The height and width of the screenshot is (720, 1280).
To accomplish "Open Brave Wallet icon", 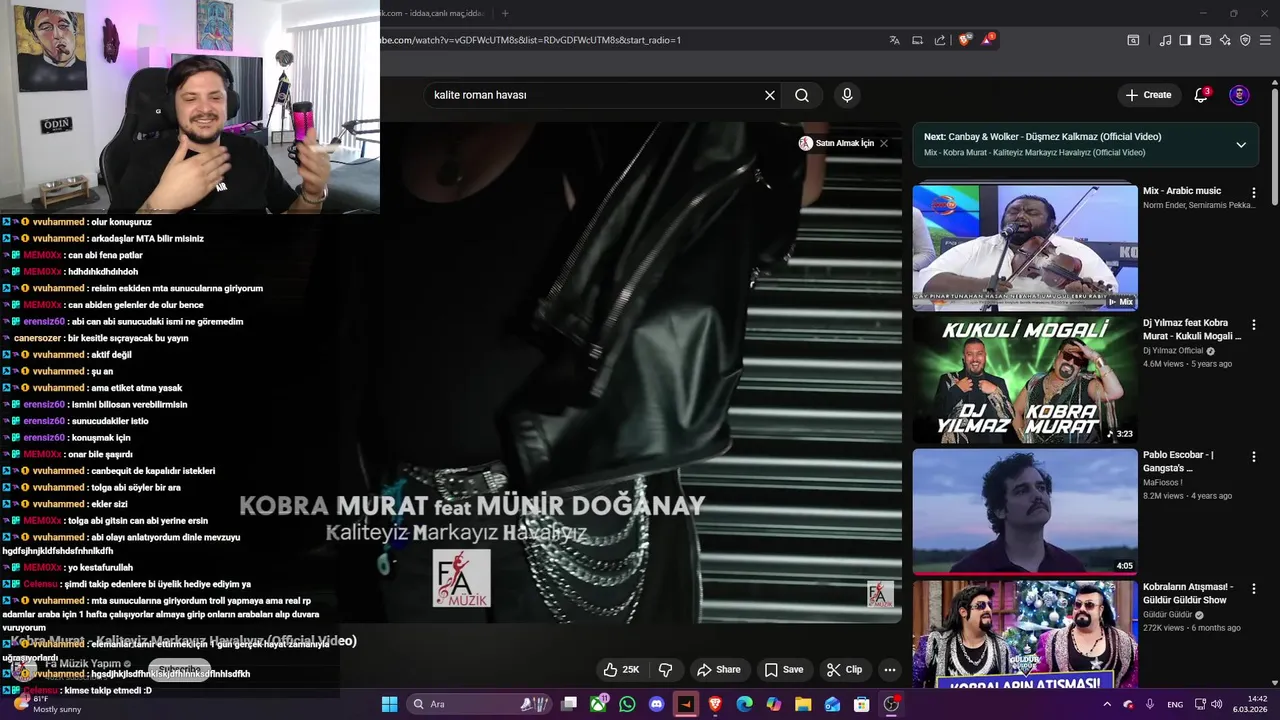I will (1205, 40).
